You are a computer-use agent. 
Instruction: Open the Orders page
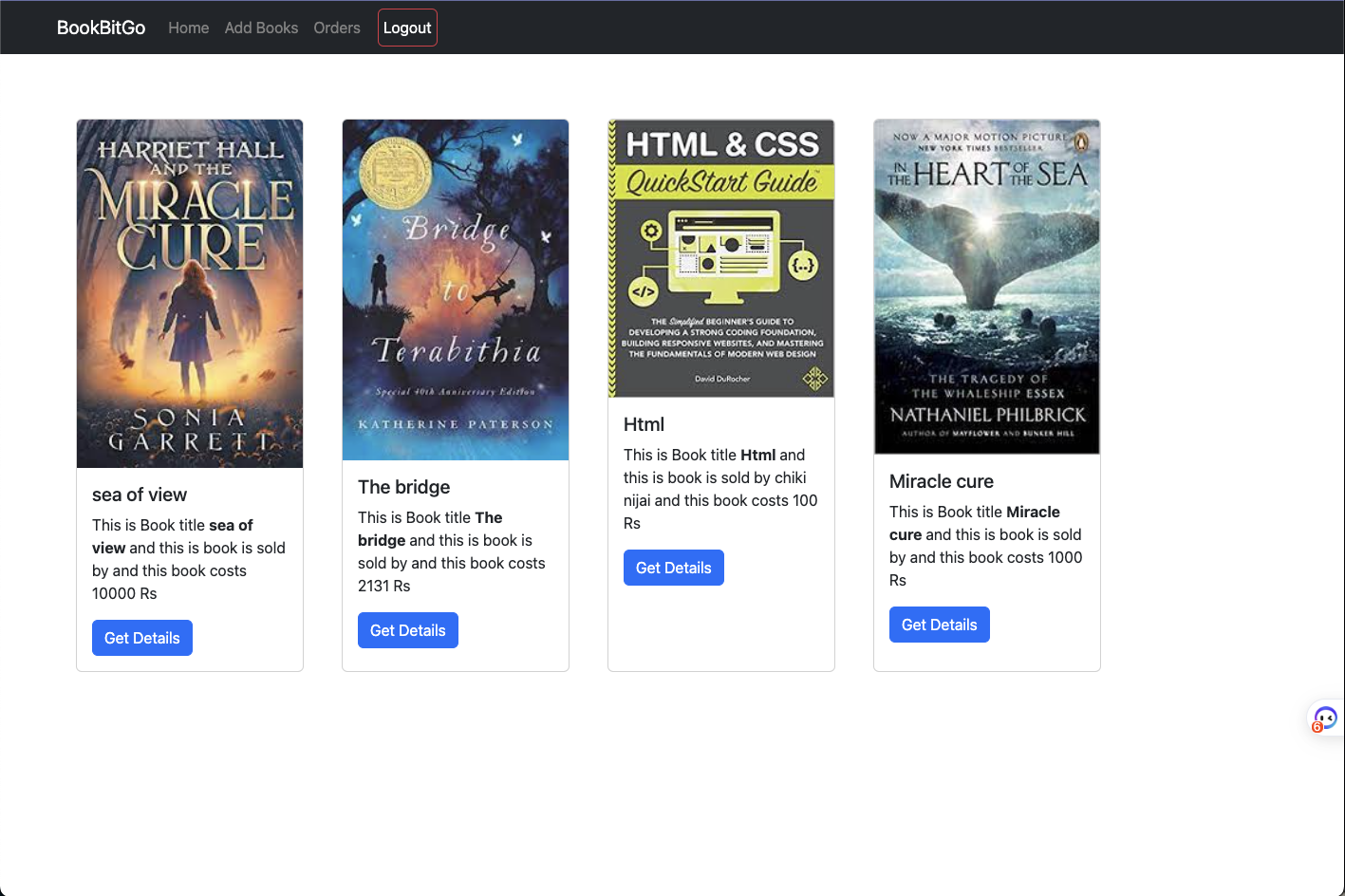(337, 28)
